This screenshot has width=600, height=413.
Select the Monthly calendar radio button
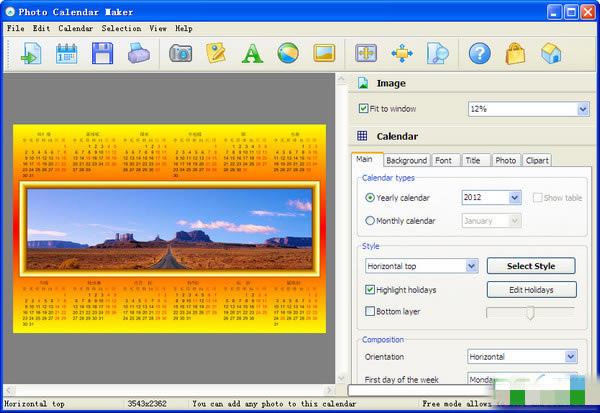click(x=371, y=221)
